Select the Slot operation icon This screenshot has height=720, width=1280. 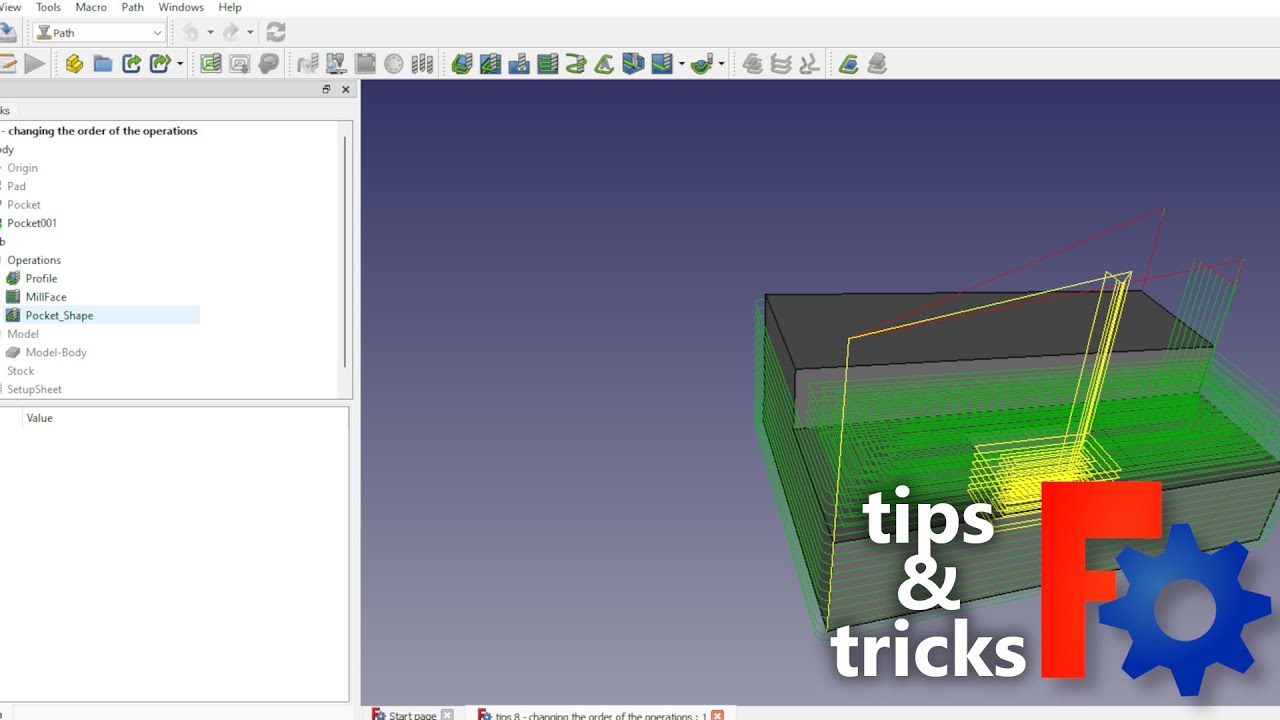pyautogui.click(x=633, y=64)
